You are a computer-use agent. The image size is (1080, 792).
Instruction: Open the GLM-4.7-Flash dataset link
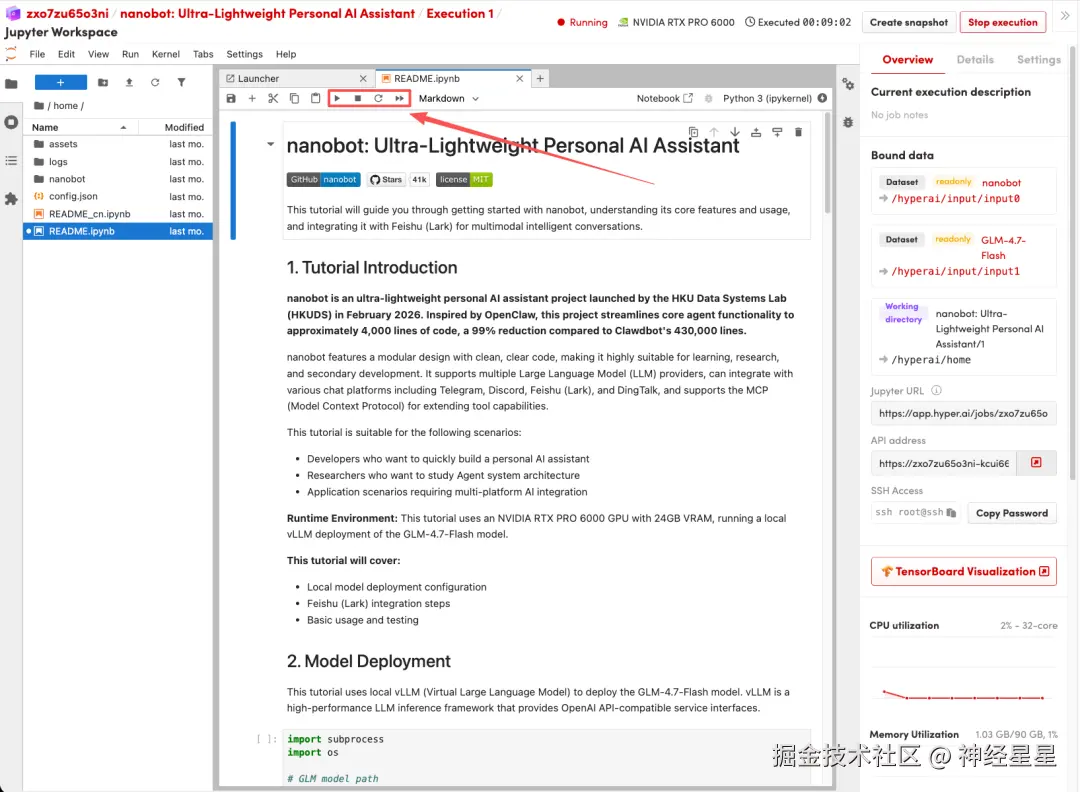click(x=1003, y=247)
